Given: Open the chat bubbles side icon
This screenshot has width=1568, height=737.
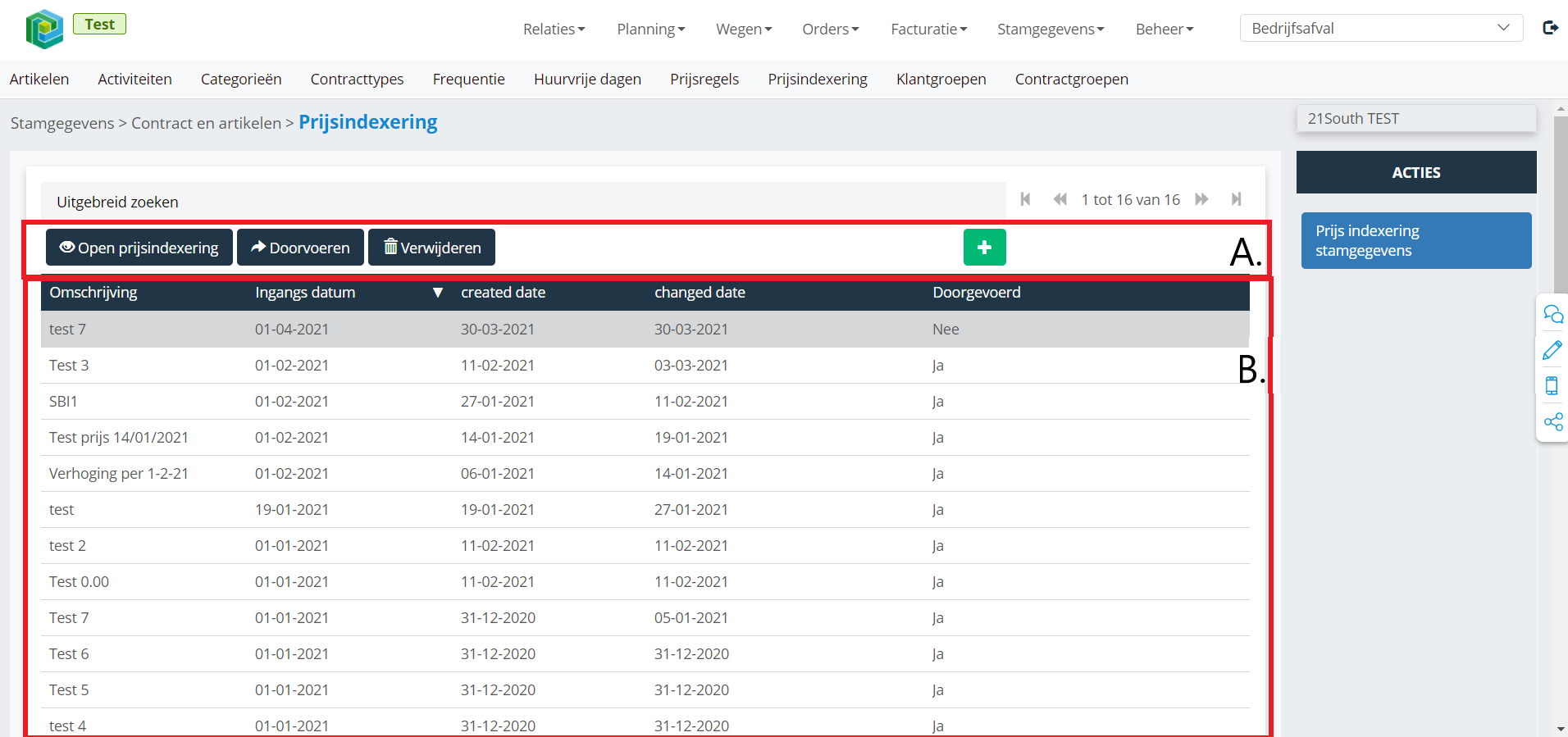Looking at the screenshot, I should pyautogui.click(x=1553, y=314).
